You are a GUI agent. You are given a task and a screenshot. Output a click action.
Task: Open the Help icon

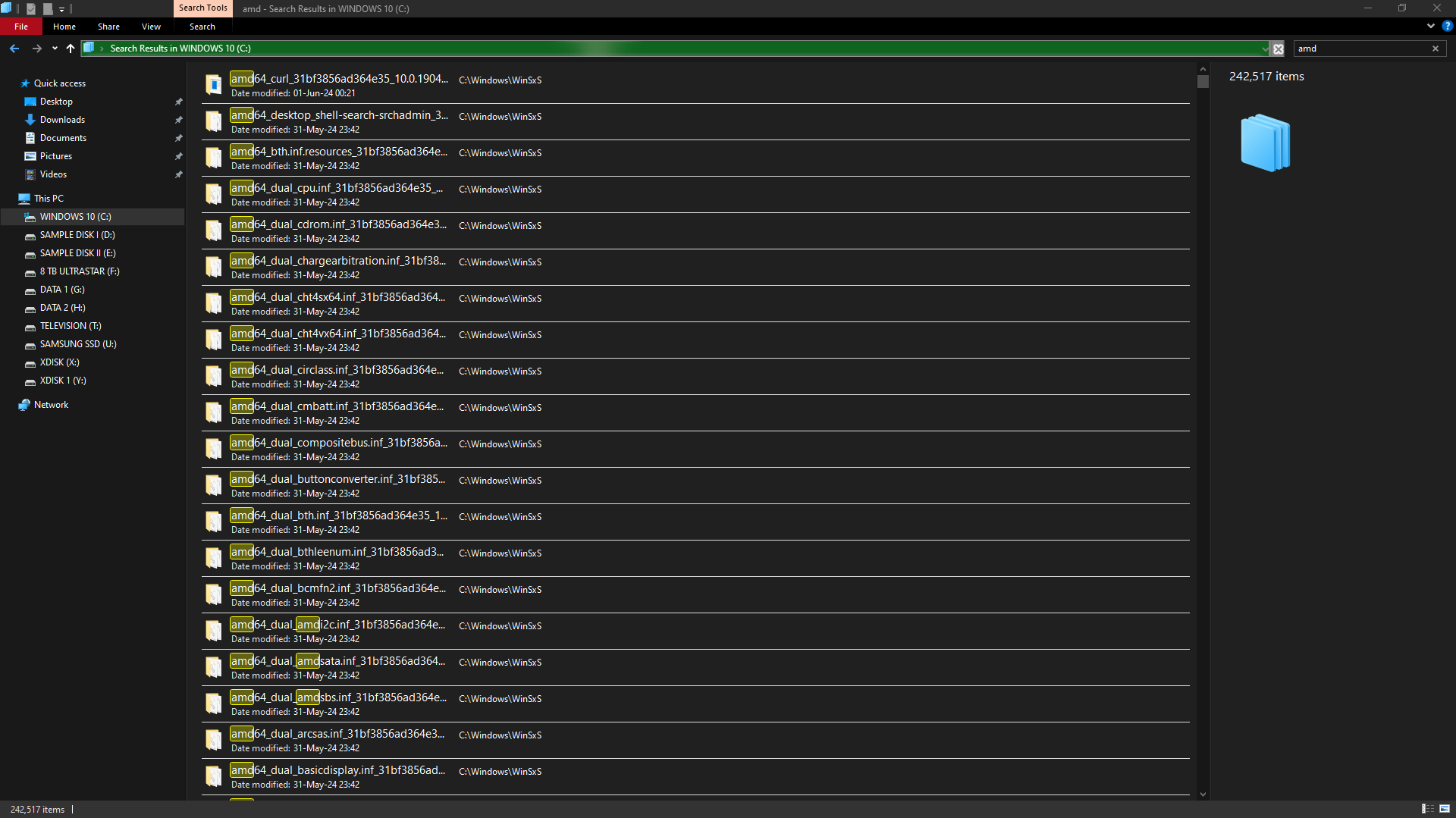click(x=1447, y=26)
